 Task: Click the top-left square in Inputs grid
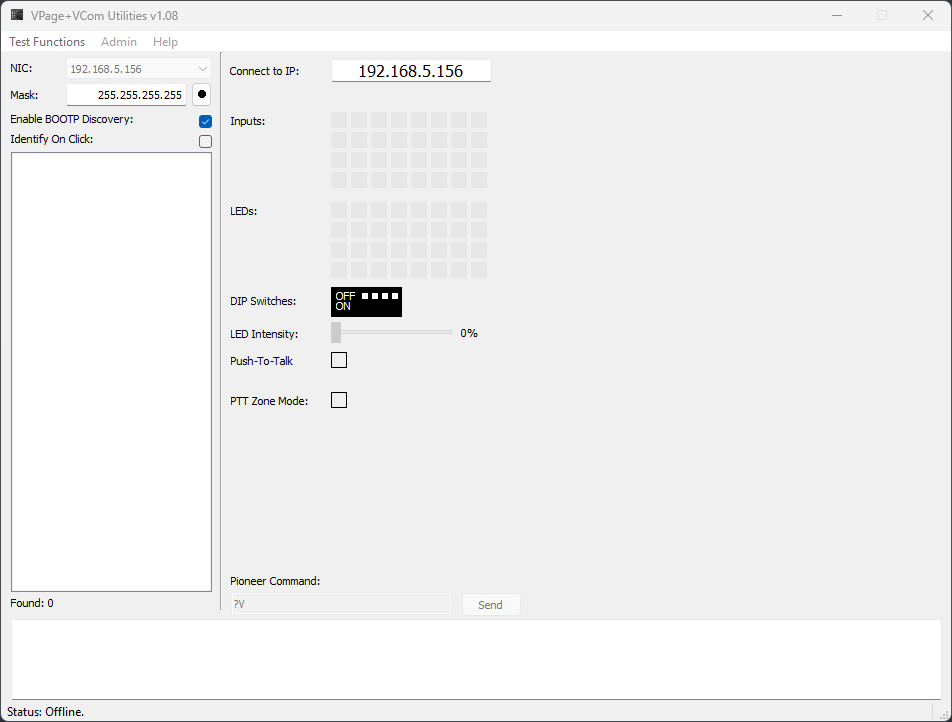pos(339,120)
